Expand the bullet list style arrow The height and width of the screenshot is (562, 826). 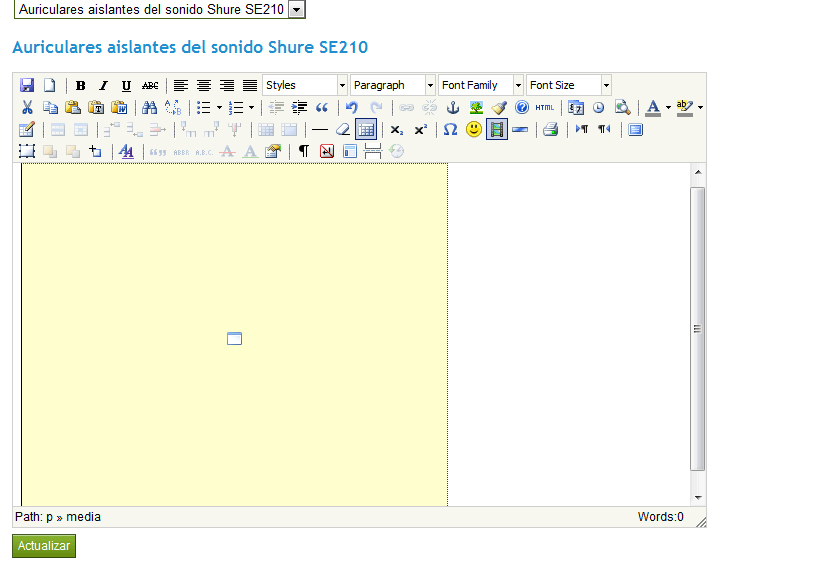(x=219, y=107)
